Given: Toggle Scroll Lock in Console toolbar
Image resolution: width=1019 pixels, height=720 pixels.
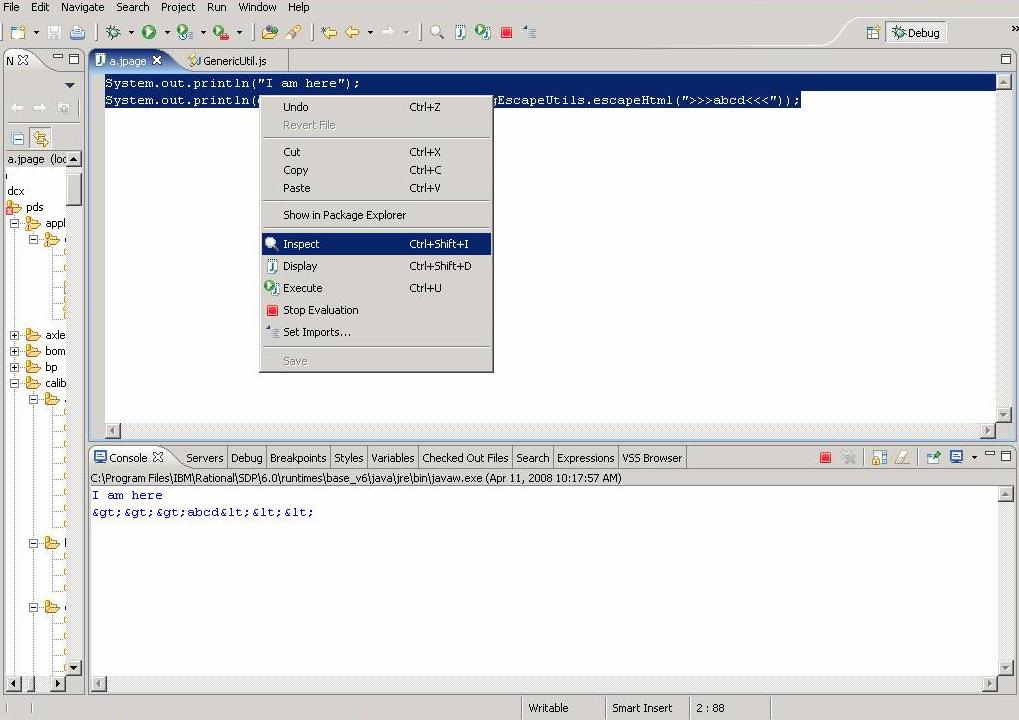Looking at the screenshot, I should (879, 457).
